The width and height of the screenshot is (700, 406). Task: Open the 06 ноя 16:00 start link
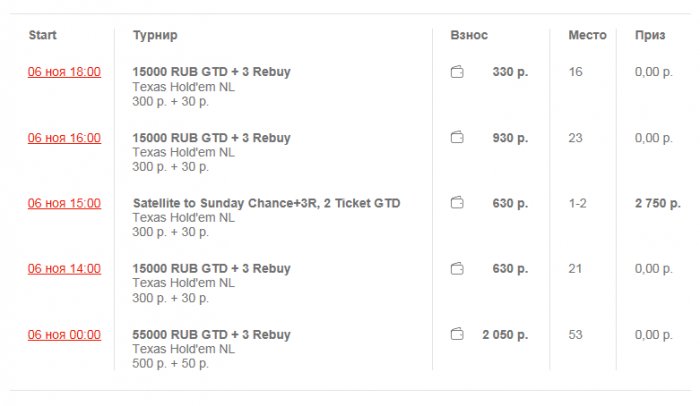[64, 138]
